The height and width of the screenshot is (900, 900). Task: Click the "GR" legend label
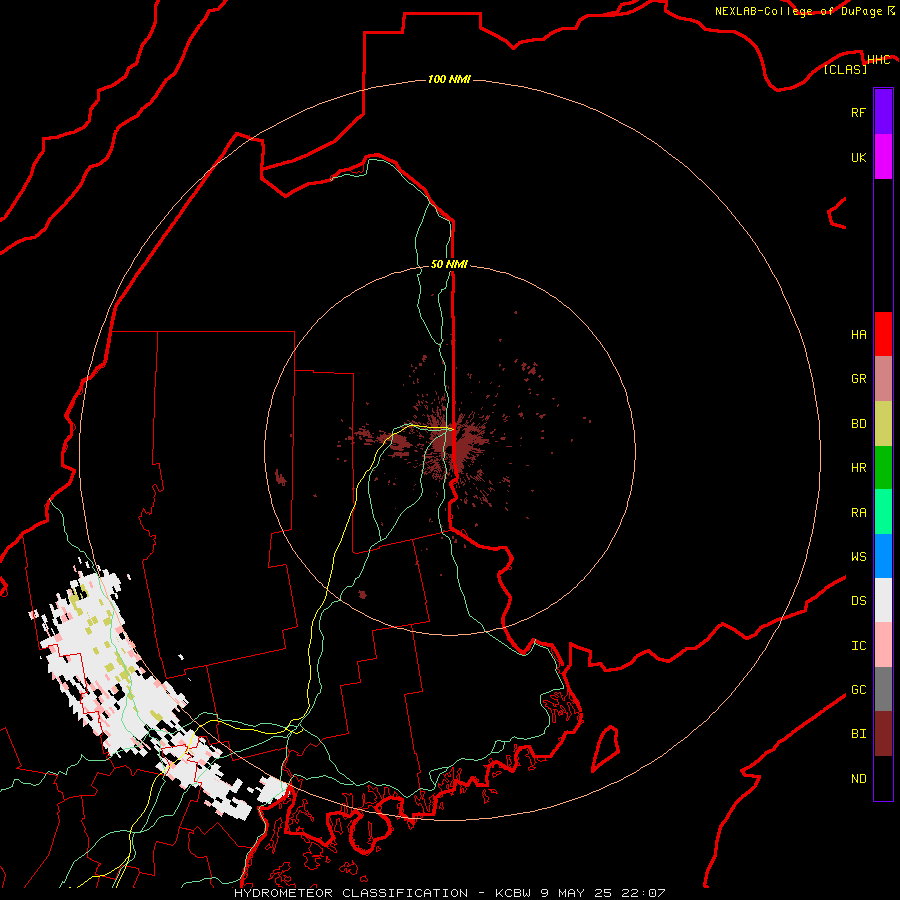858,379
